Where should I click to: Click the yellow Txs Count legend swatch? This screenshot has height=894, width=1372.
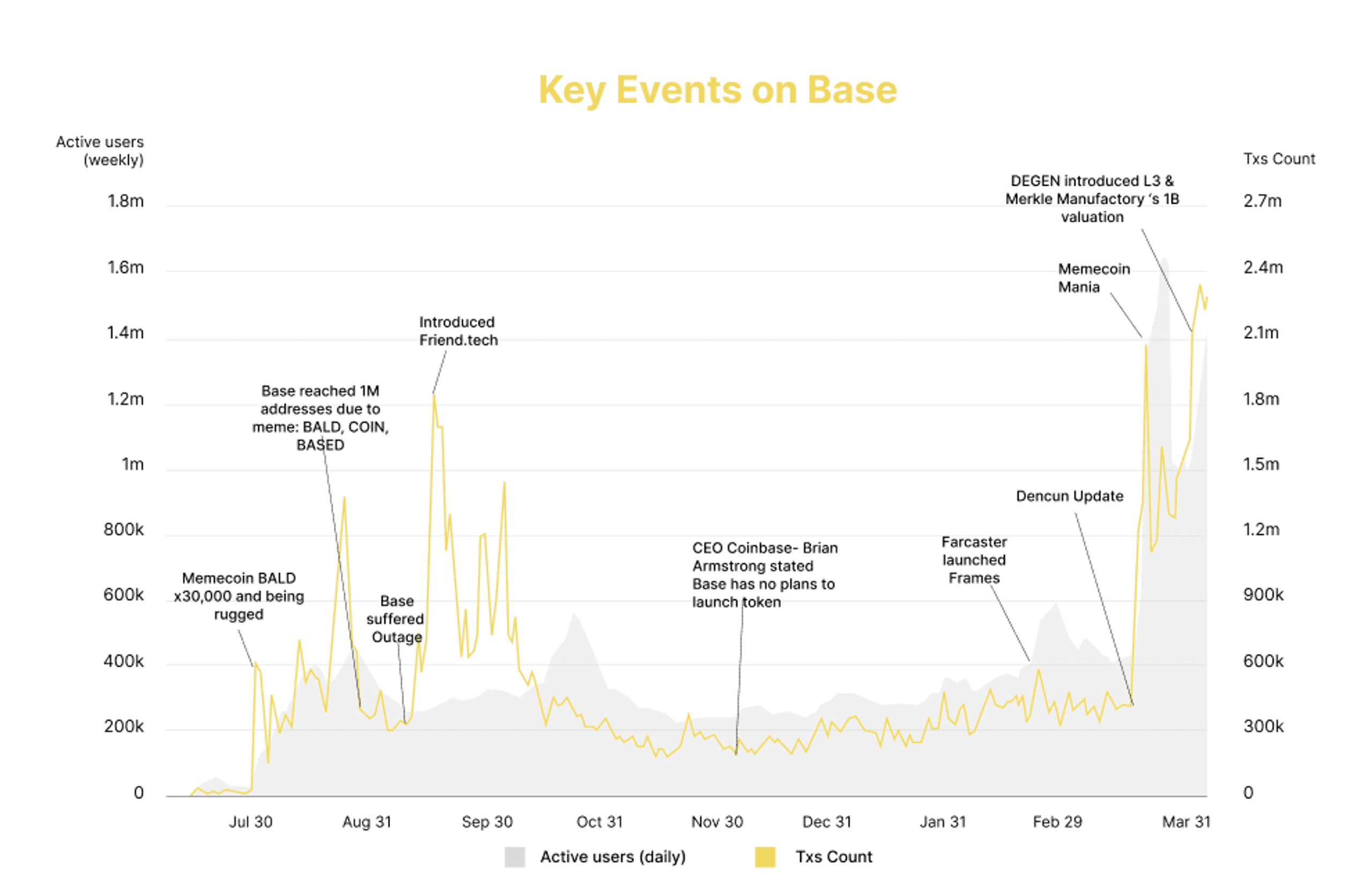click(x=764, y=856)
